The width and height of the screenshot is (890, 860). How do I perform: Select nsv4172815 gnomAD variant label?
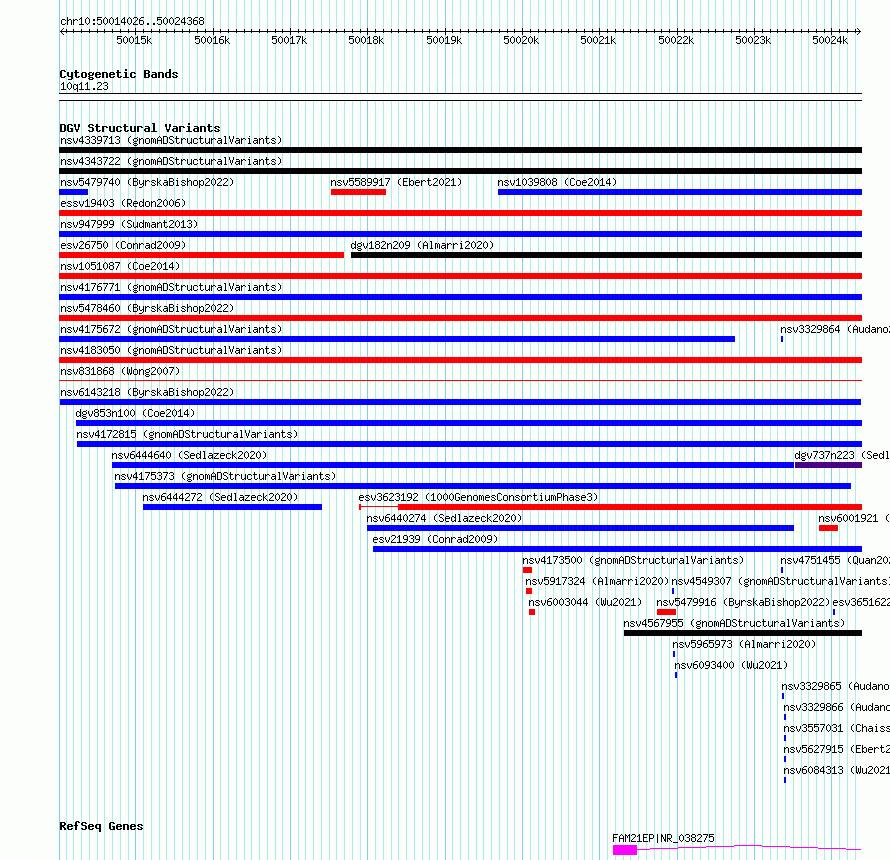coord(187,434)
